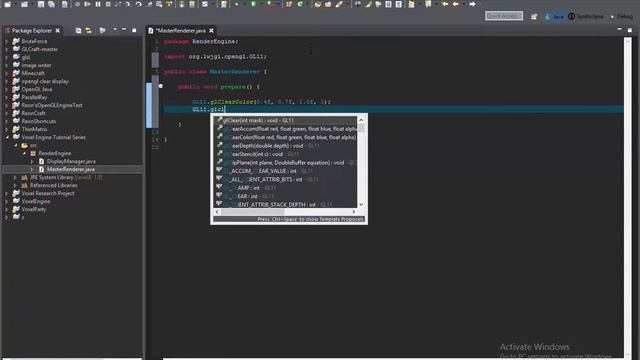Expand the Minecraft project
This screenshot has width=640, height=360.
click(7, 73)
